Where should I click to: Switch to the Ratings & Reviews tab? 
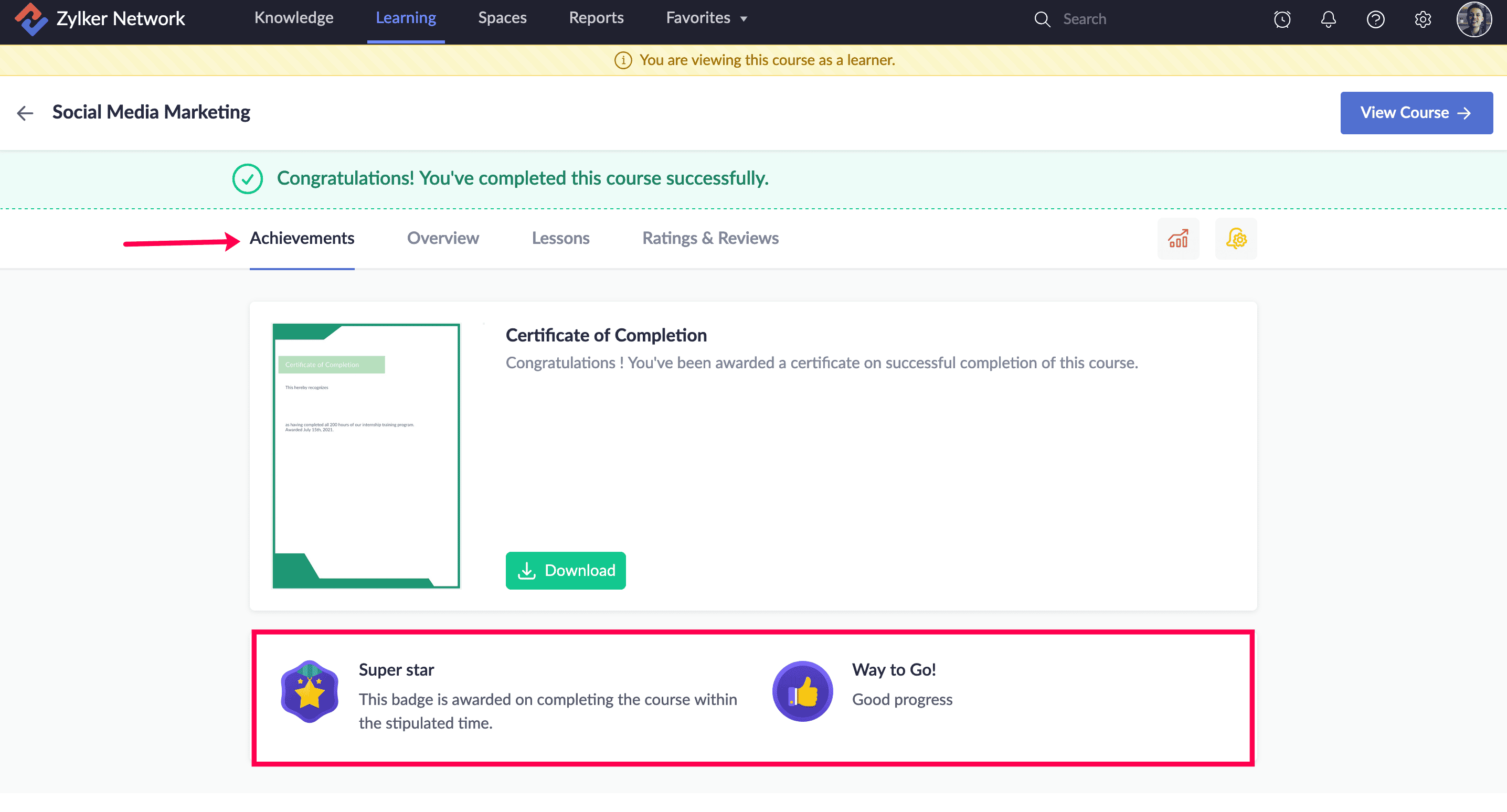point(710,238)
